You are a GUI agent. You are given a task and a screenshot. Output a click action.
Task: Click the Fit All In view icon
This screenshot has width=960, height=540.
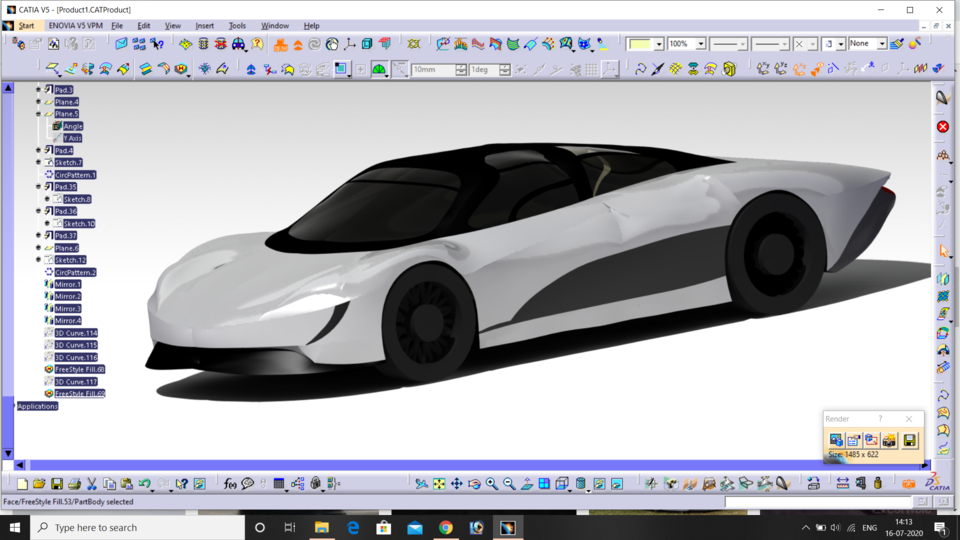tap(439, 484)
